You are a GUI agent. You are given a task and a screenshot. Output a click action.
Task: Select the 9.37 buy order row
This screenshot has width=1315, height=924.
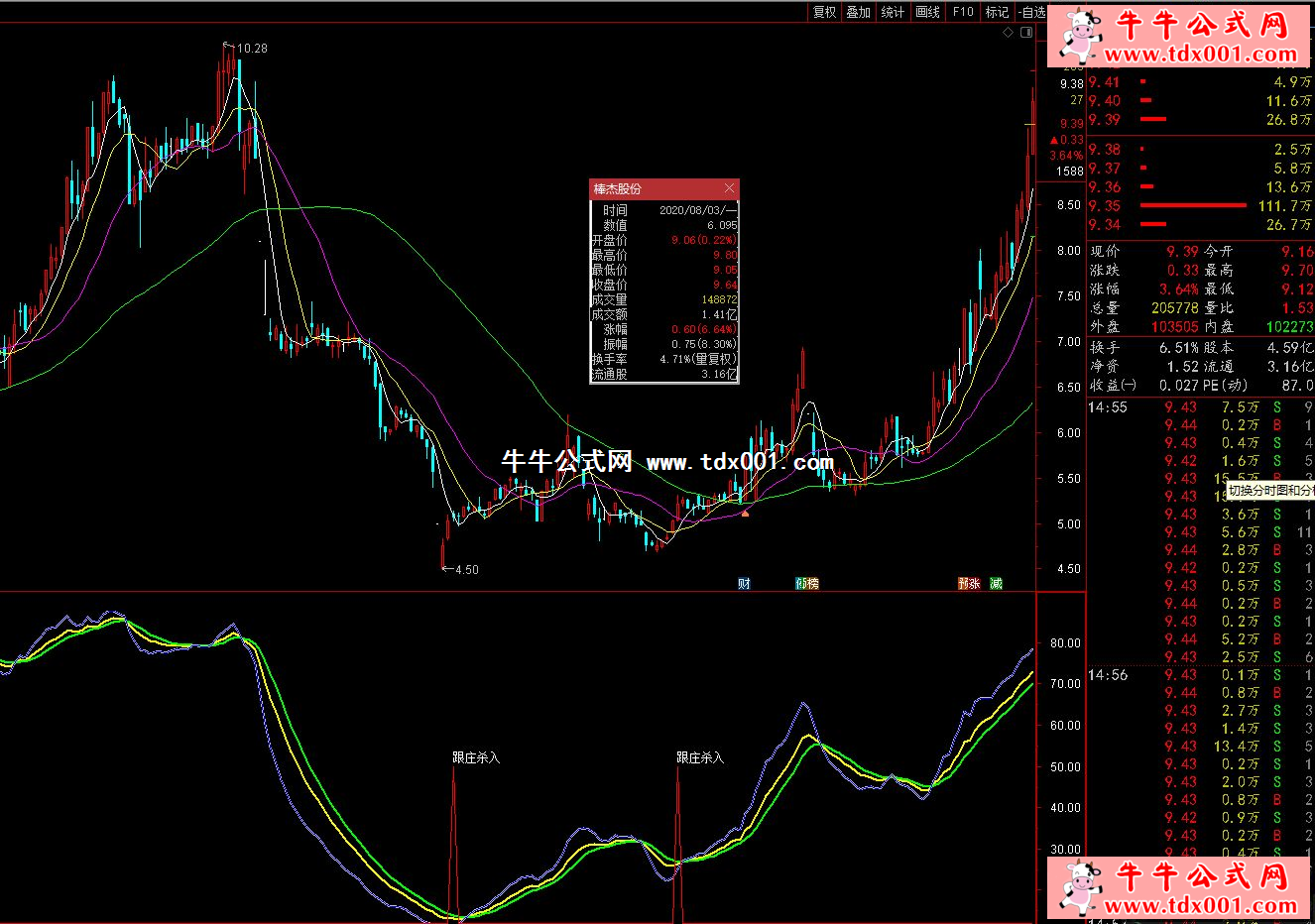[1201, 169]
